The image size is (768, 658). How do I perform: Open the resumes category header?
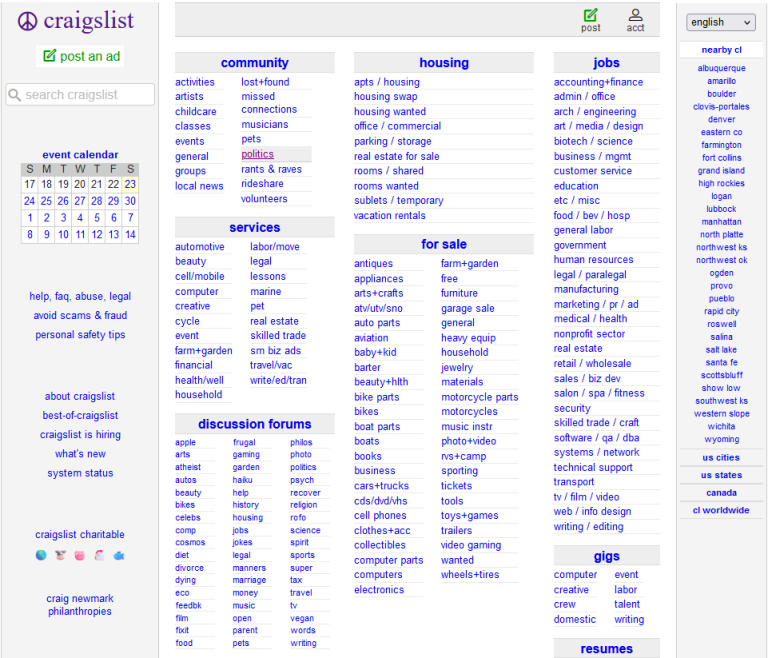[606, 649]
